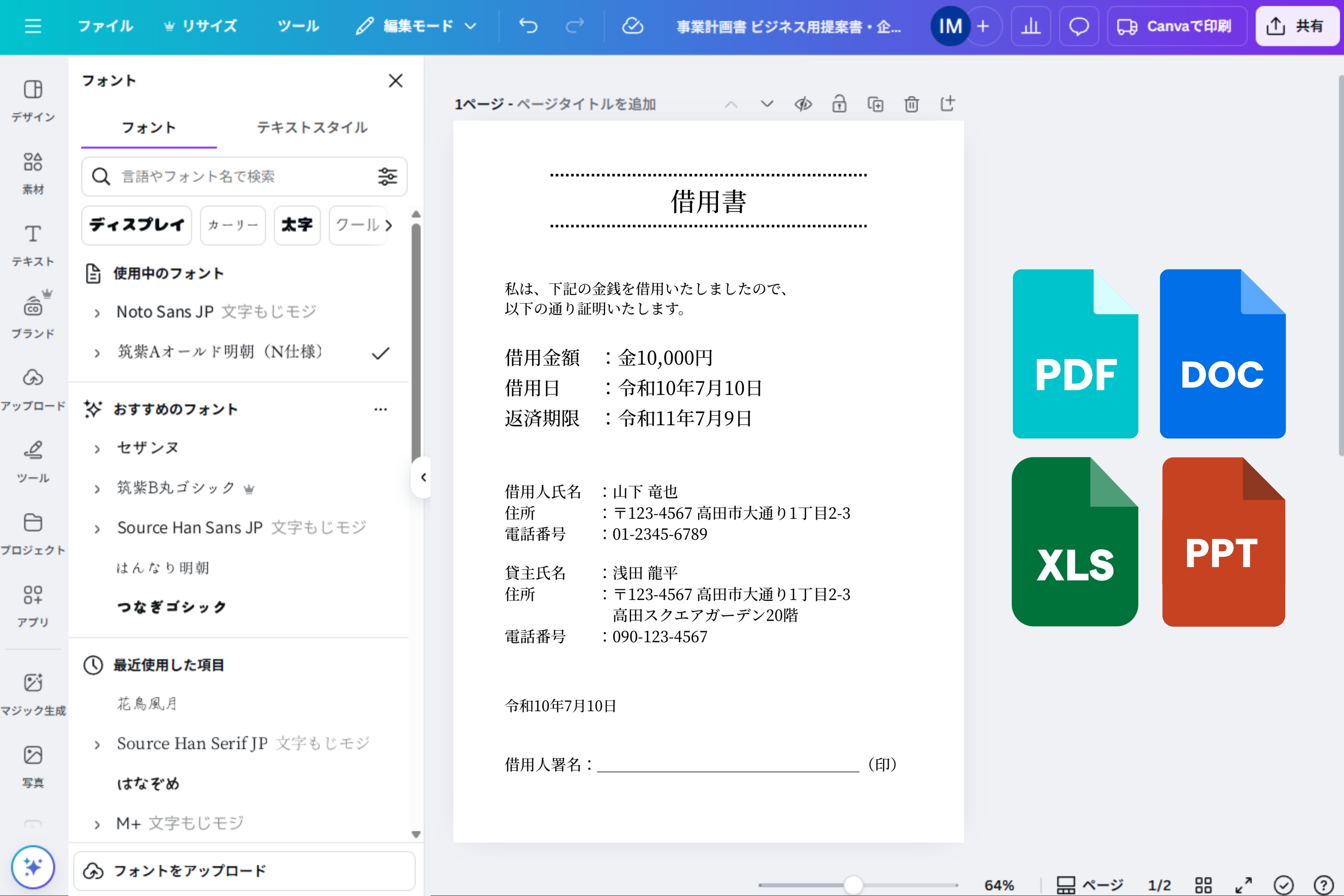Expand the セザンヌ font variants

97,449
